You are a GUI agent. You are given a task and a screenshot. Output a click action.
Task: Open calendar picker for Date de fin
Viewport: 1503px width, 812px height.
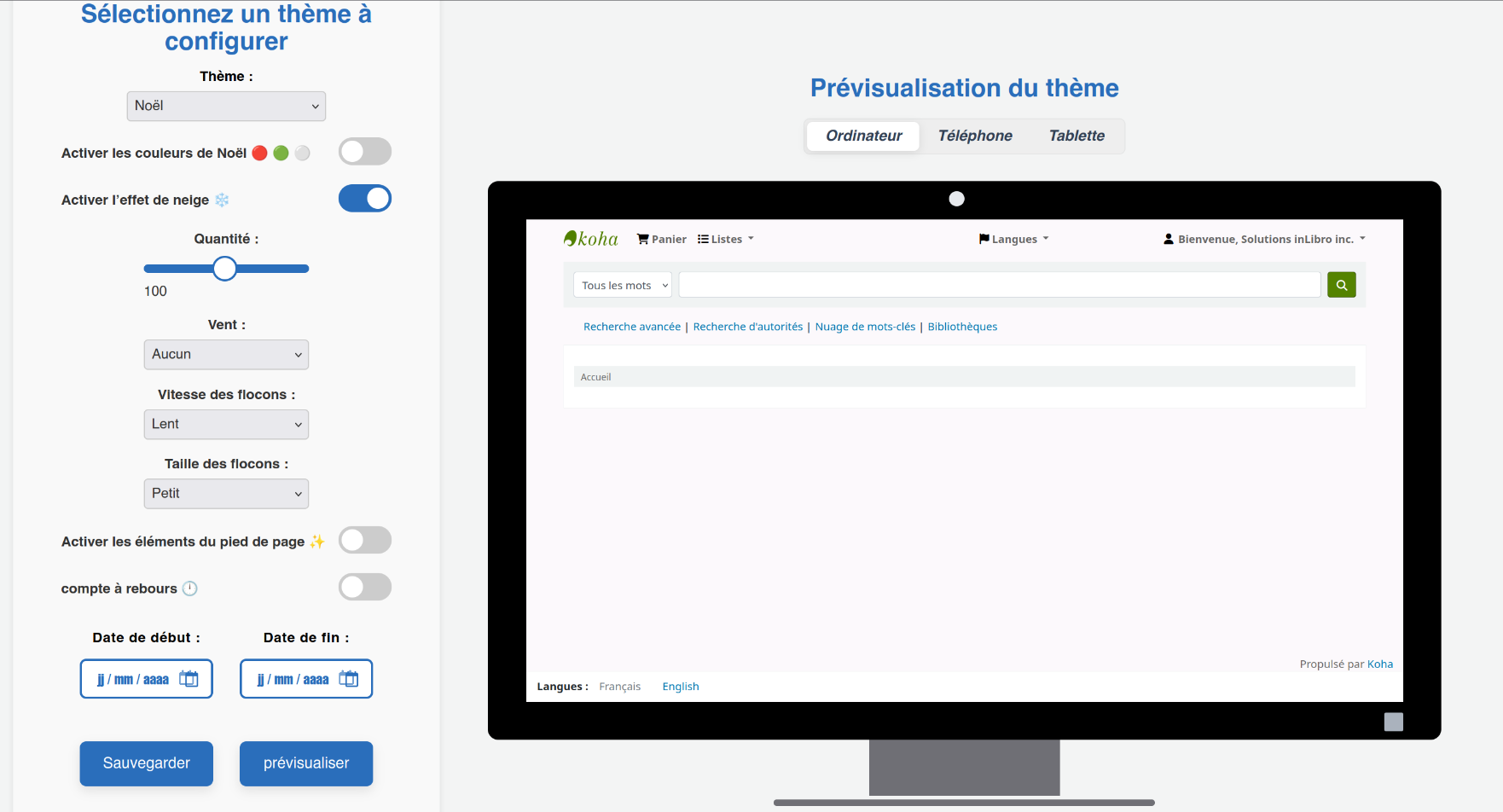coord(348,679)
